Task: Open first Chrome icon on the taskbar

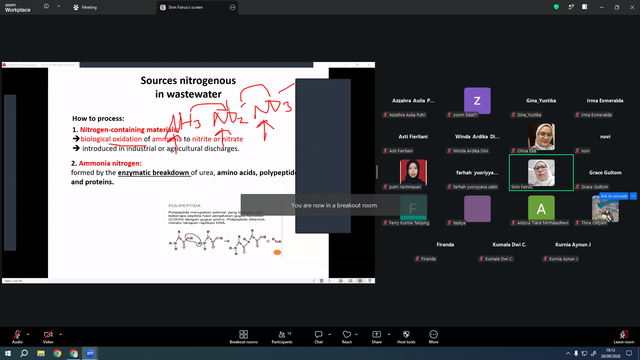Action: 57,353
